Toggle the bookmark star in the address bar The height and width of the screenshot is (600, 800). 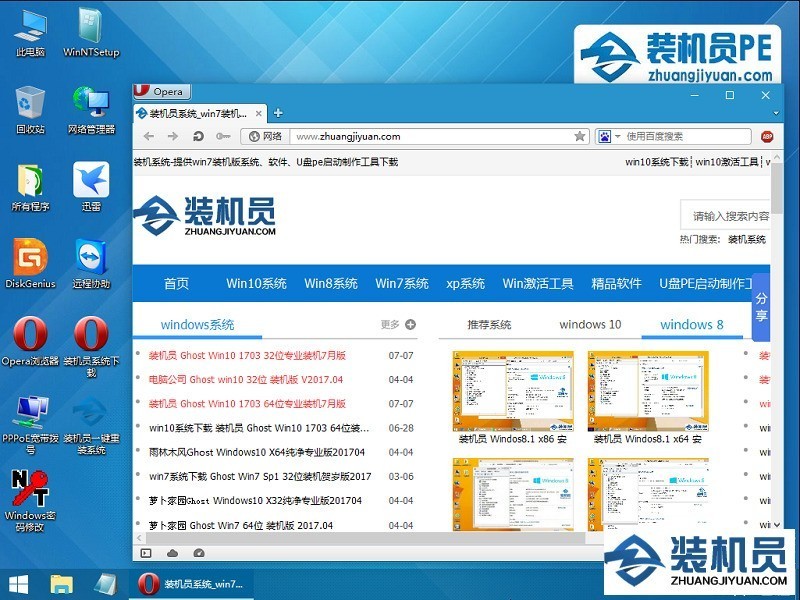[x=579, y=134]
